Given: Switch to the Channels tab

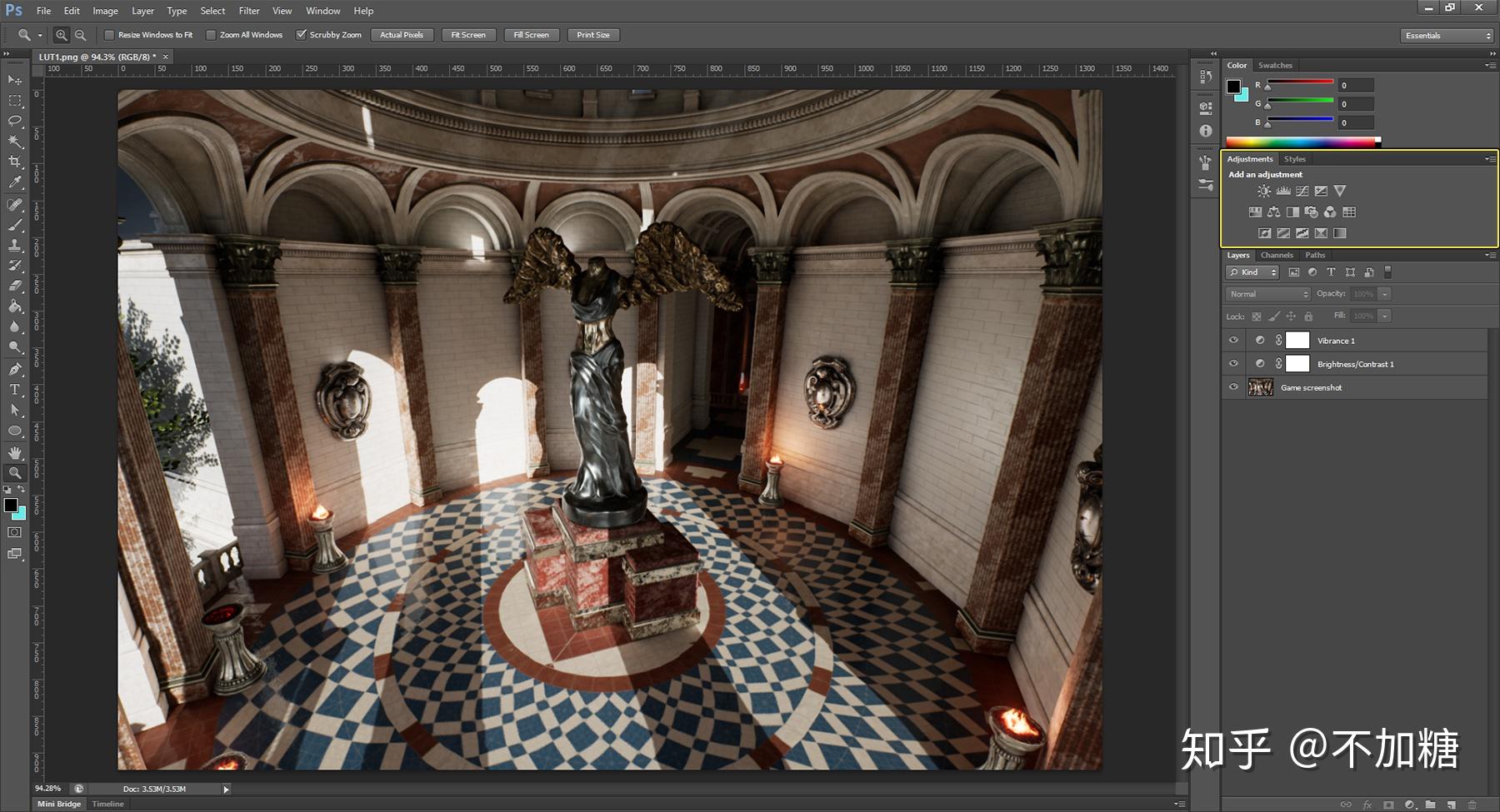Looking at the screenshot, I should [1276, 255].
